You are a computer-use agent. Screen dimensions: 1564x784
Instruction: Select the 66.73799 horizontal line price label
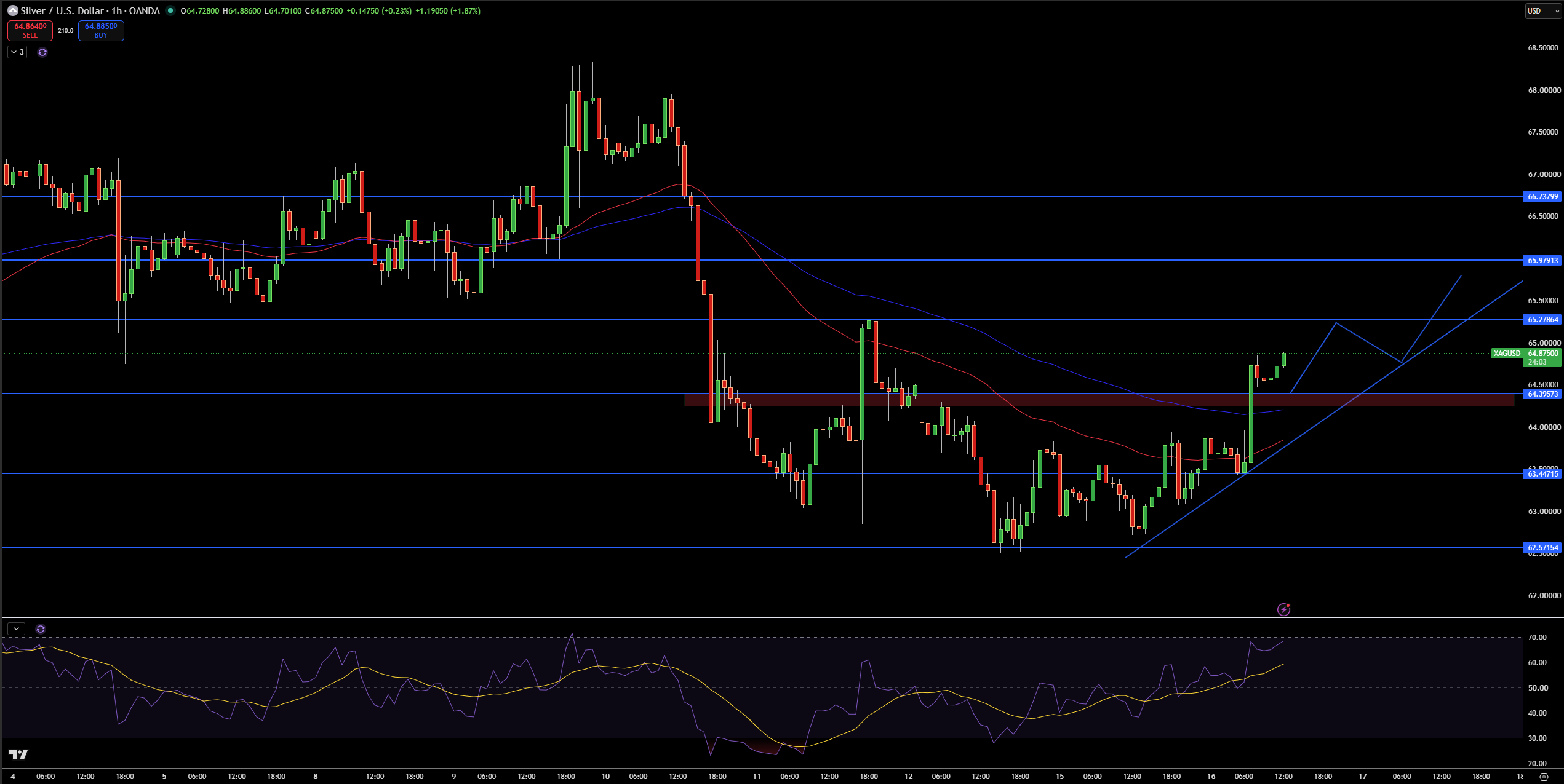[x=1542, y=197]
